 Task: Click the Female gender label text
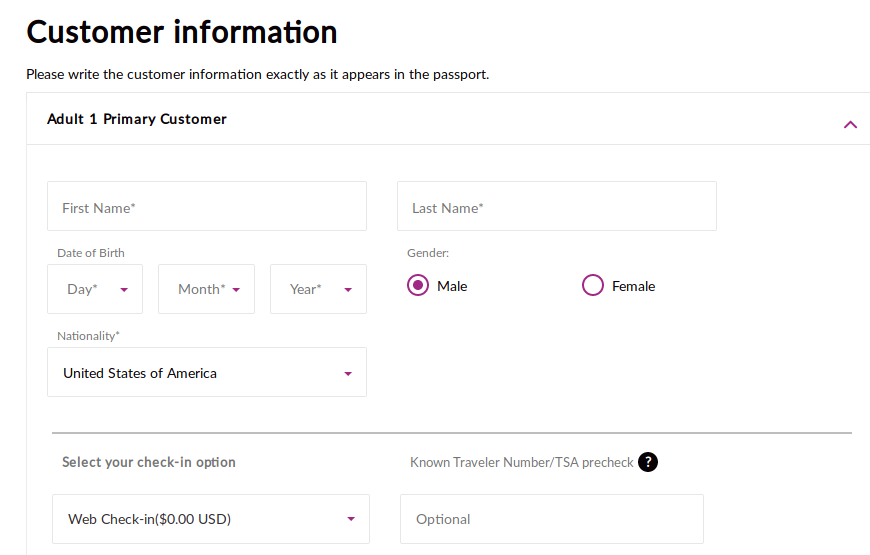tap(633, 286)
